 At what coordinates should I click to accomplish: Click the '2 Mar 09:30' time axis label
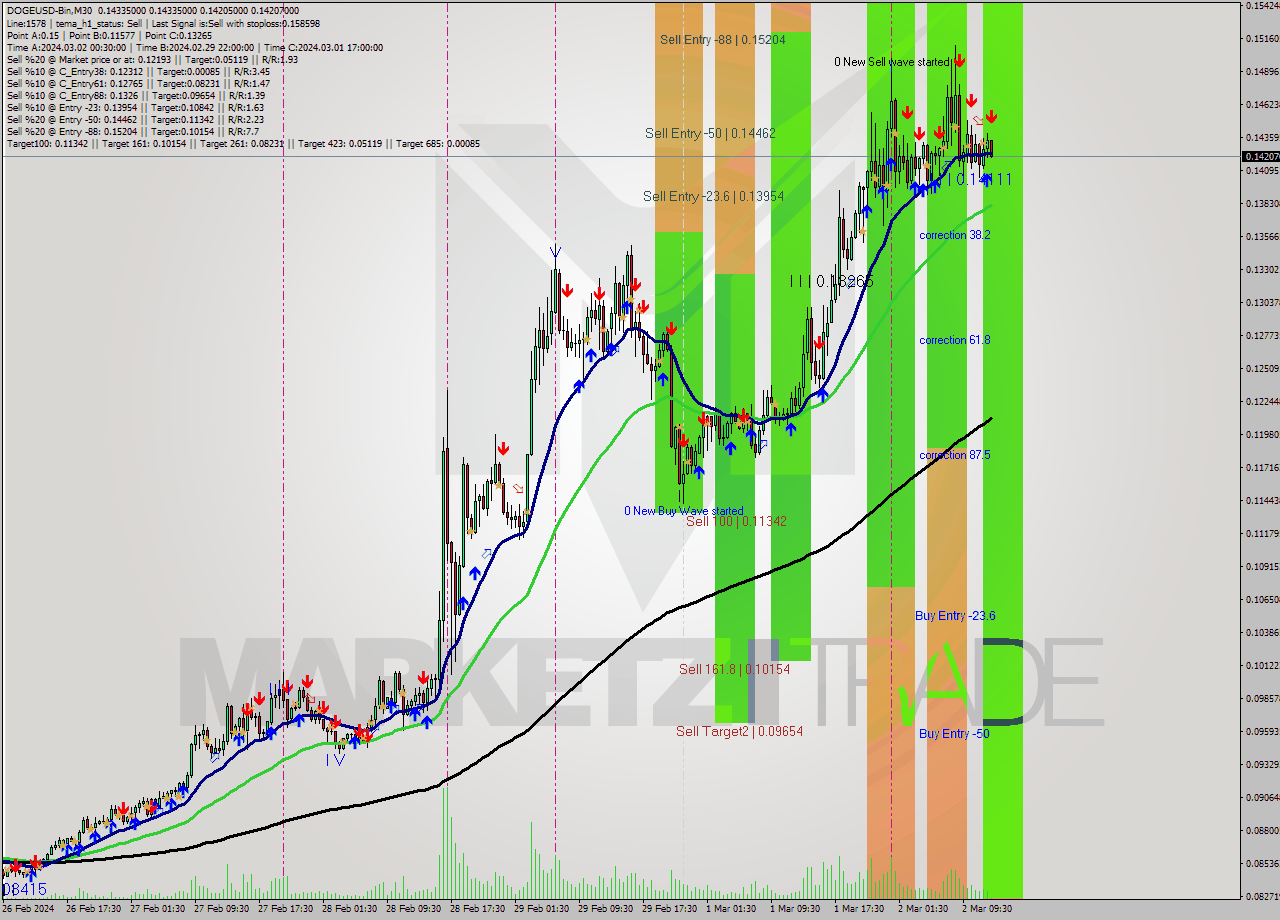tap(986, 909)
